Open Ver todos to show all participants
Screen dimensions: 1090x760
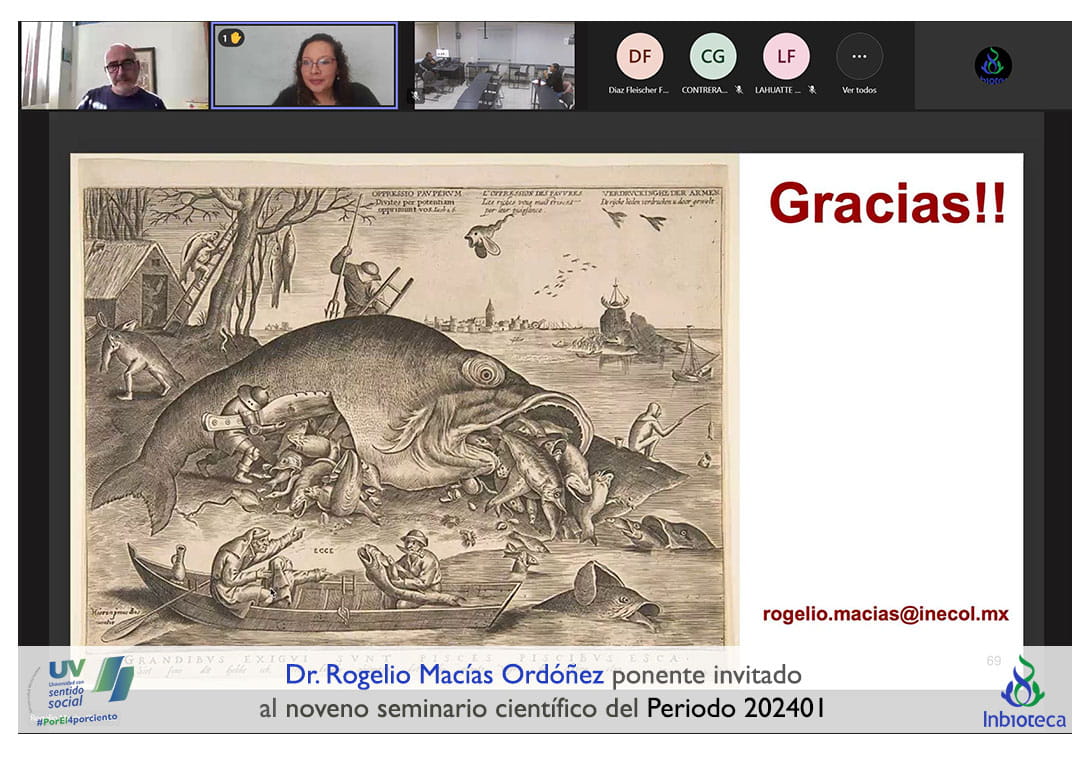tap(859, 64)
